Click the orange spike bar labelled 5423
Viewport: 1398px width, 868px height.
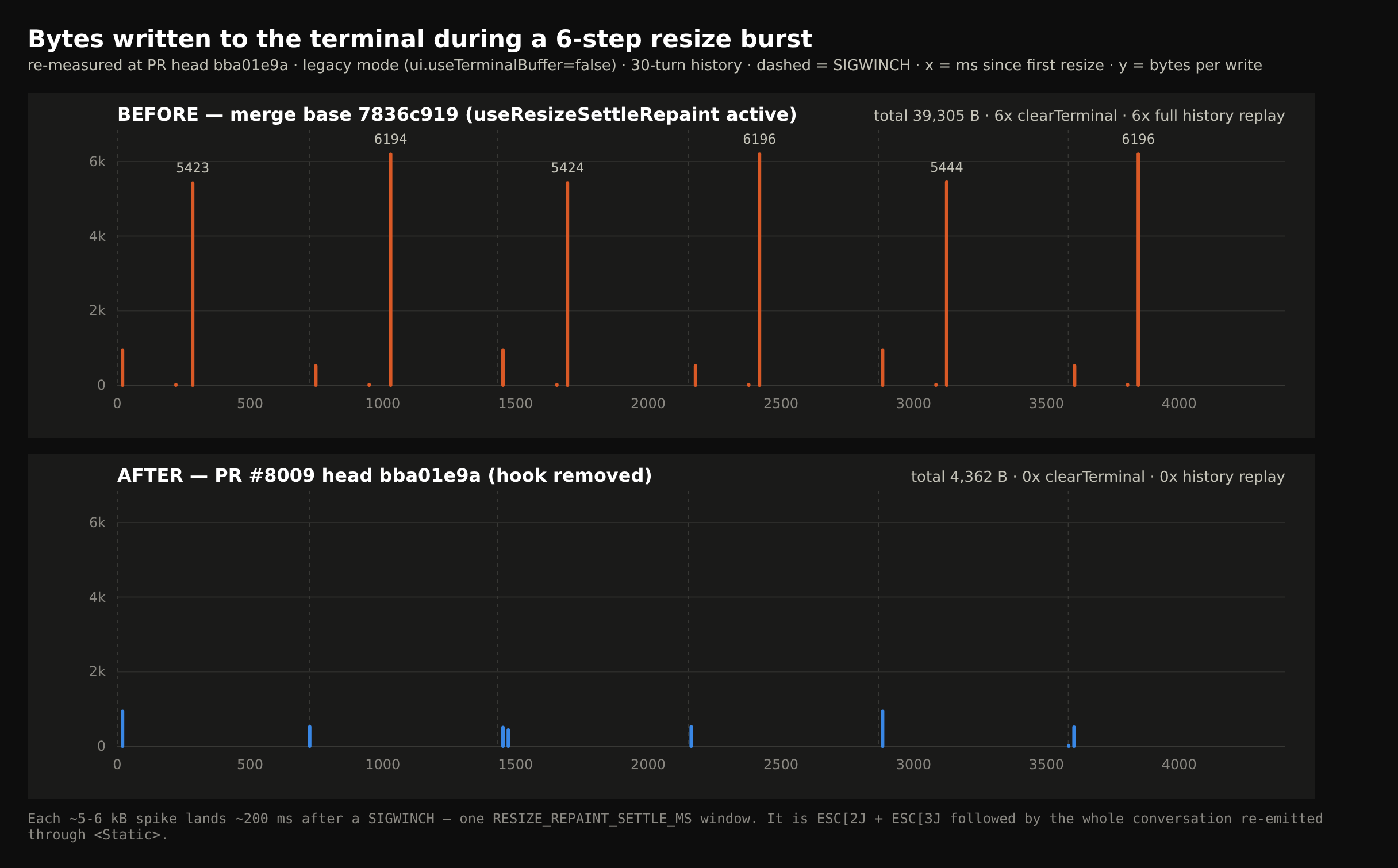[x=193, y=284]
